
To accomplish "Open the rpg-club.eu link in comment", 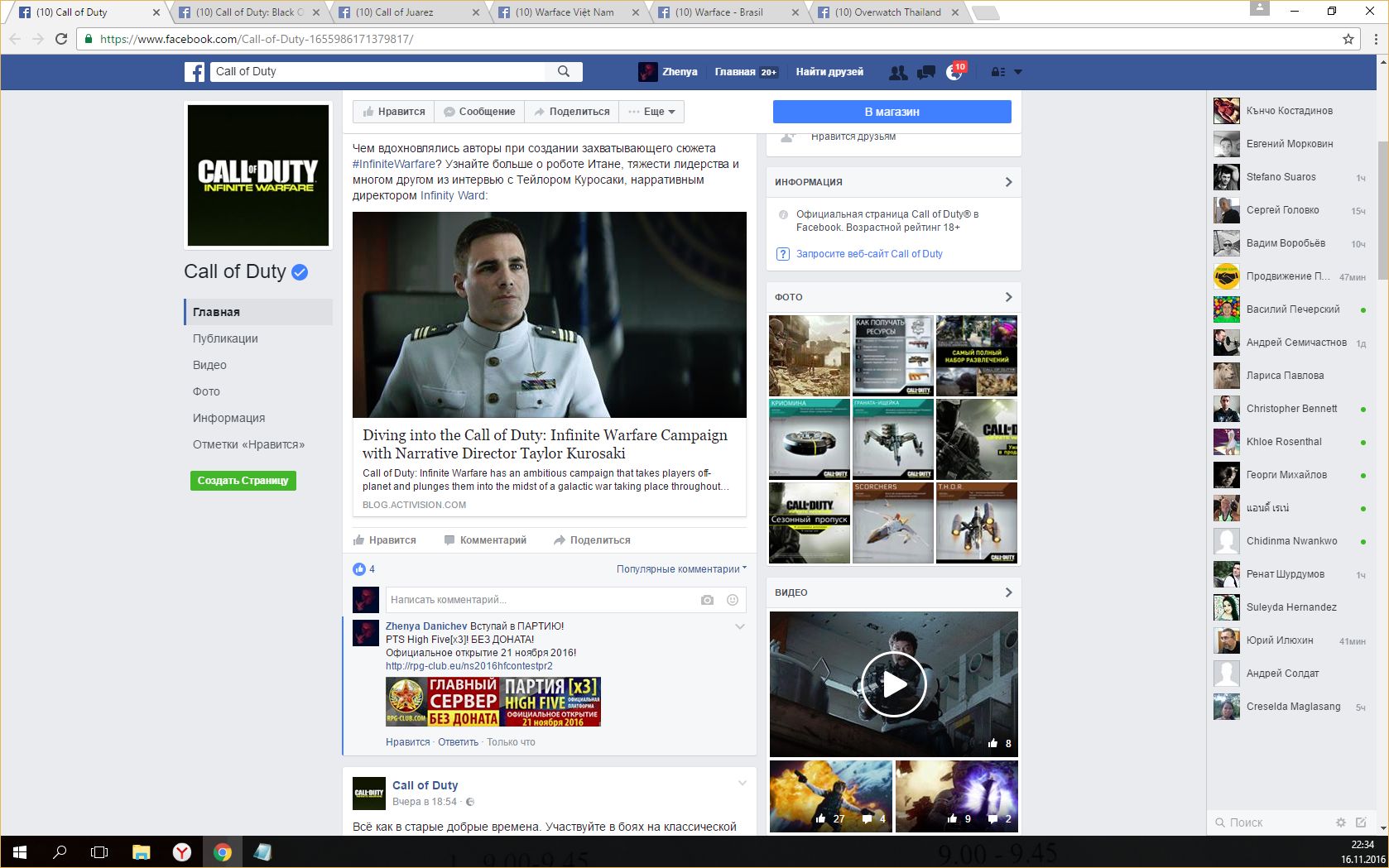I will [x=469, y=666].
